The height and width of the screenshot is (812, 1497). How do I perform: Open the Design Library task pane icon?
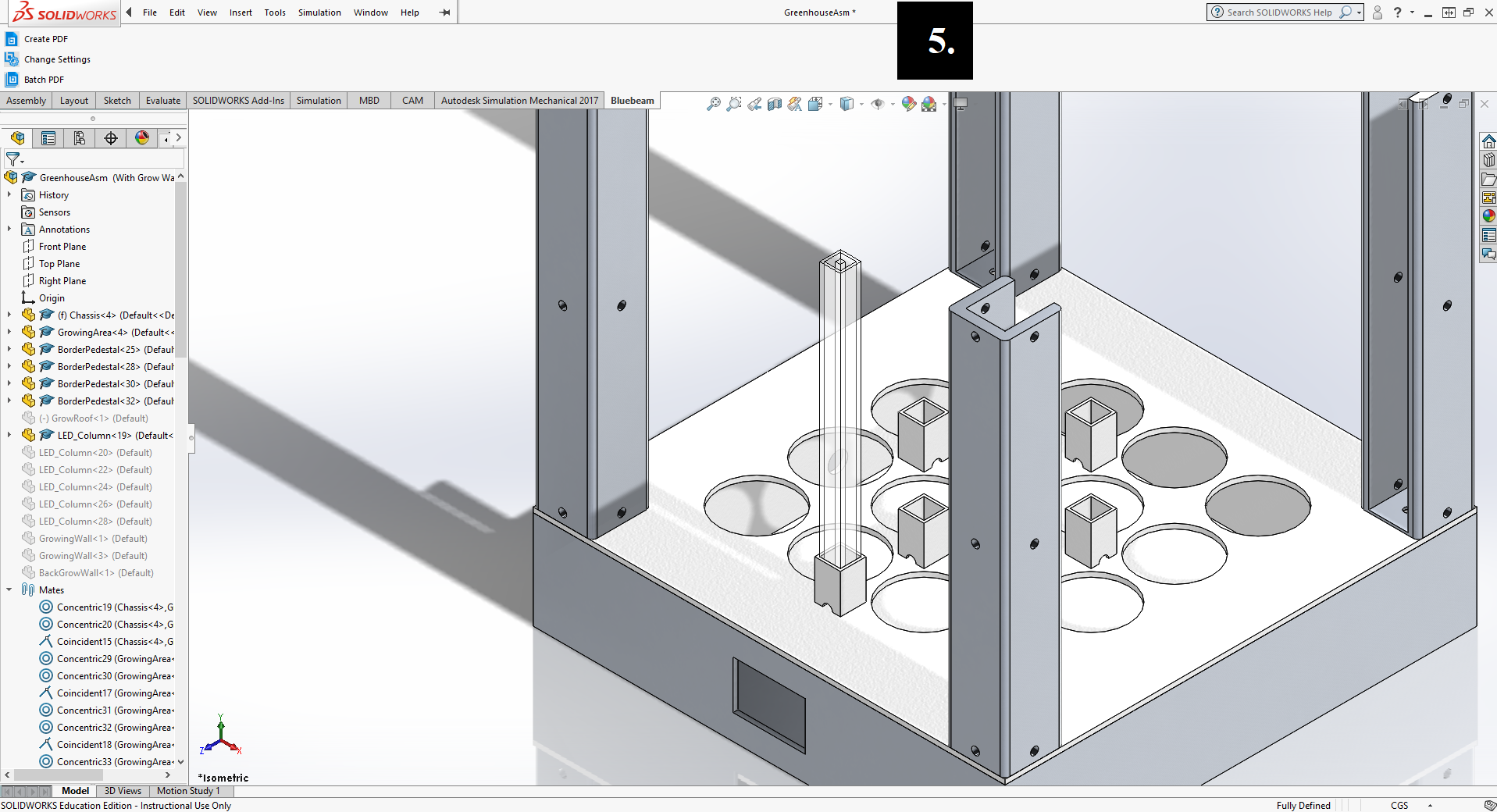[1489, 160]
